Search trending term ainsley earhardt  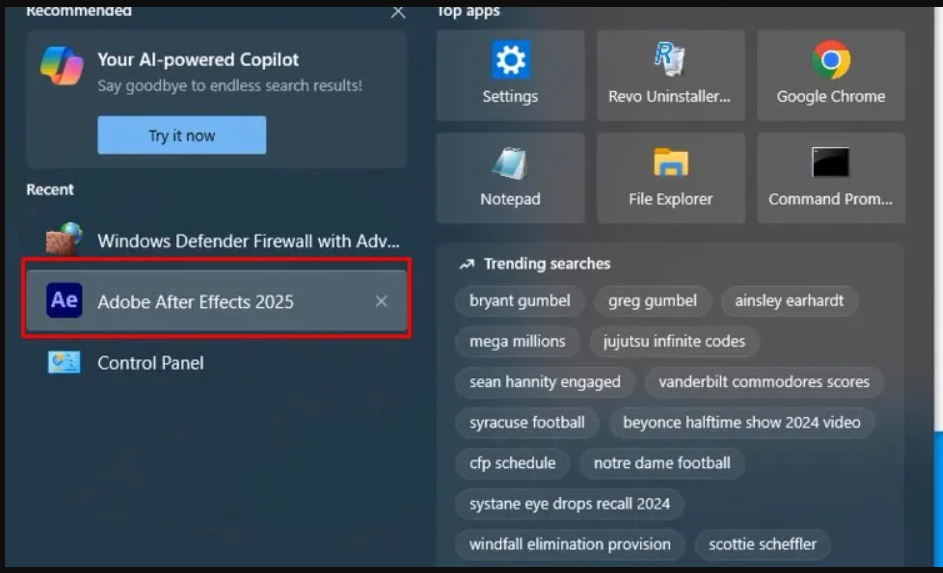pyautogui.click(x=789, y=301)
